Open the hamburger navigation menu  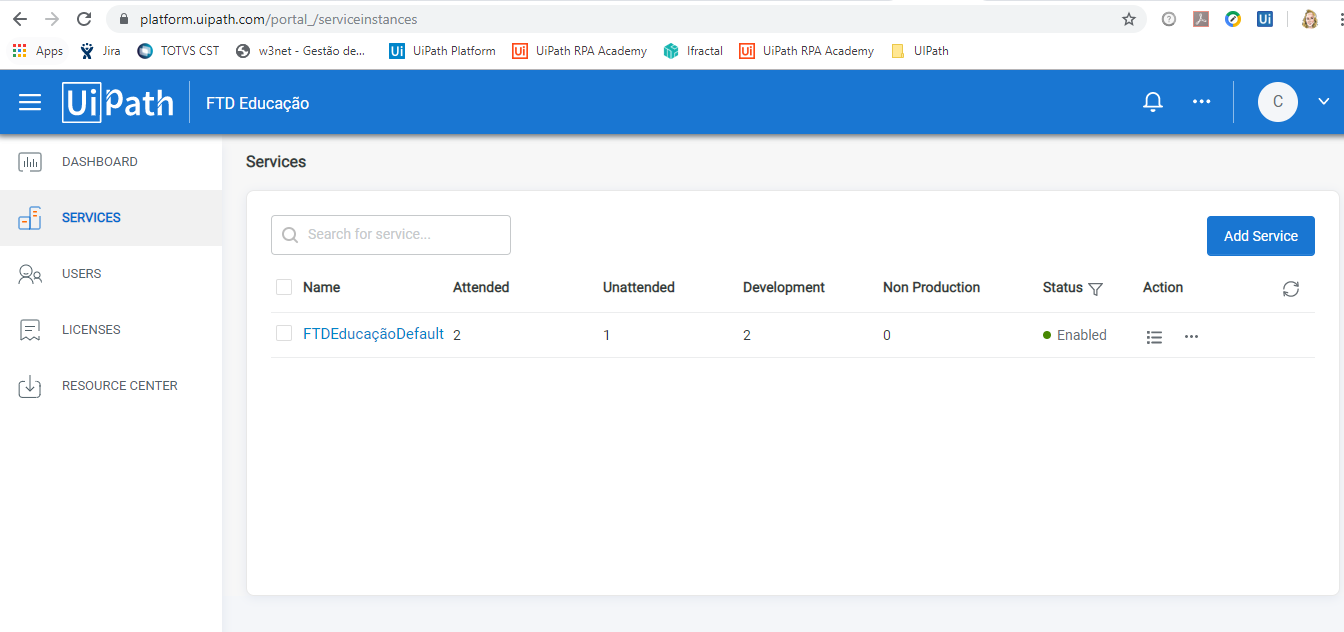point(30,101)
